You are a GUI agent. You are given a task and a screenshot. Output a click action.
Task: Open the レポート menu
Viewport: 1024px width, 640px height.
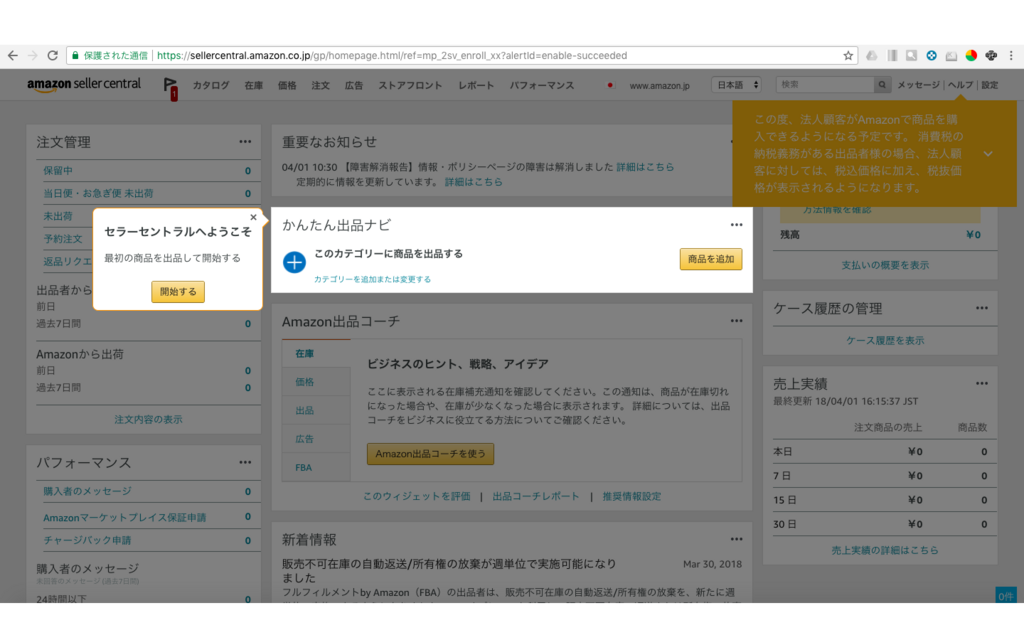coord(476,86)
